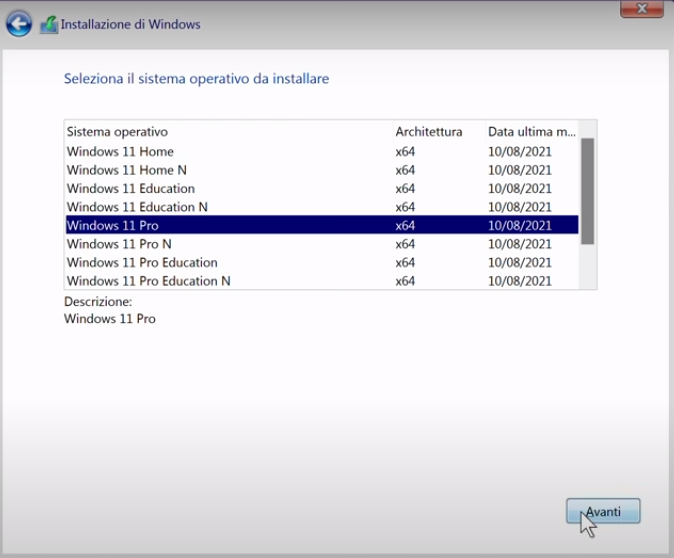The height and width of the screenshot is (558, 674).
Task: Click x64 cell in Windows 11 Home row
Action: [405, 151]
